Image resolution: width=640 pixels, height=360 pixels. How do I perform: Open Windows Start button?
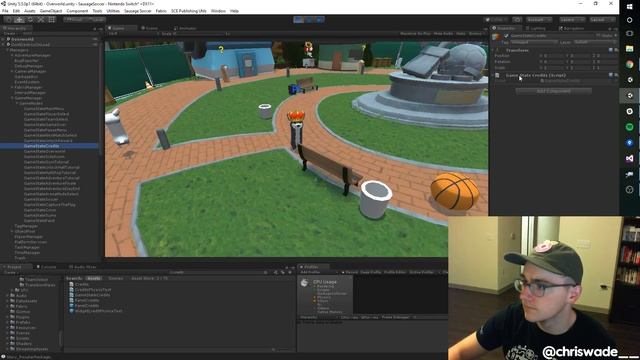629,7
